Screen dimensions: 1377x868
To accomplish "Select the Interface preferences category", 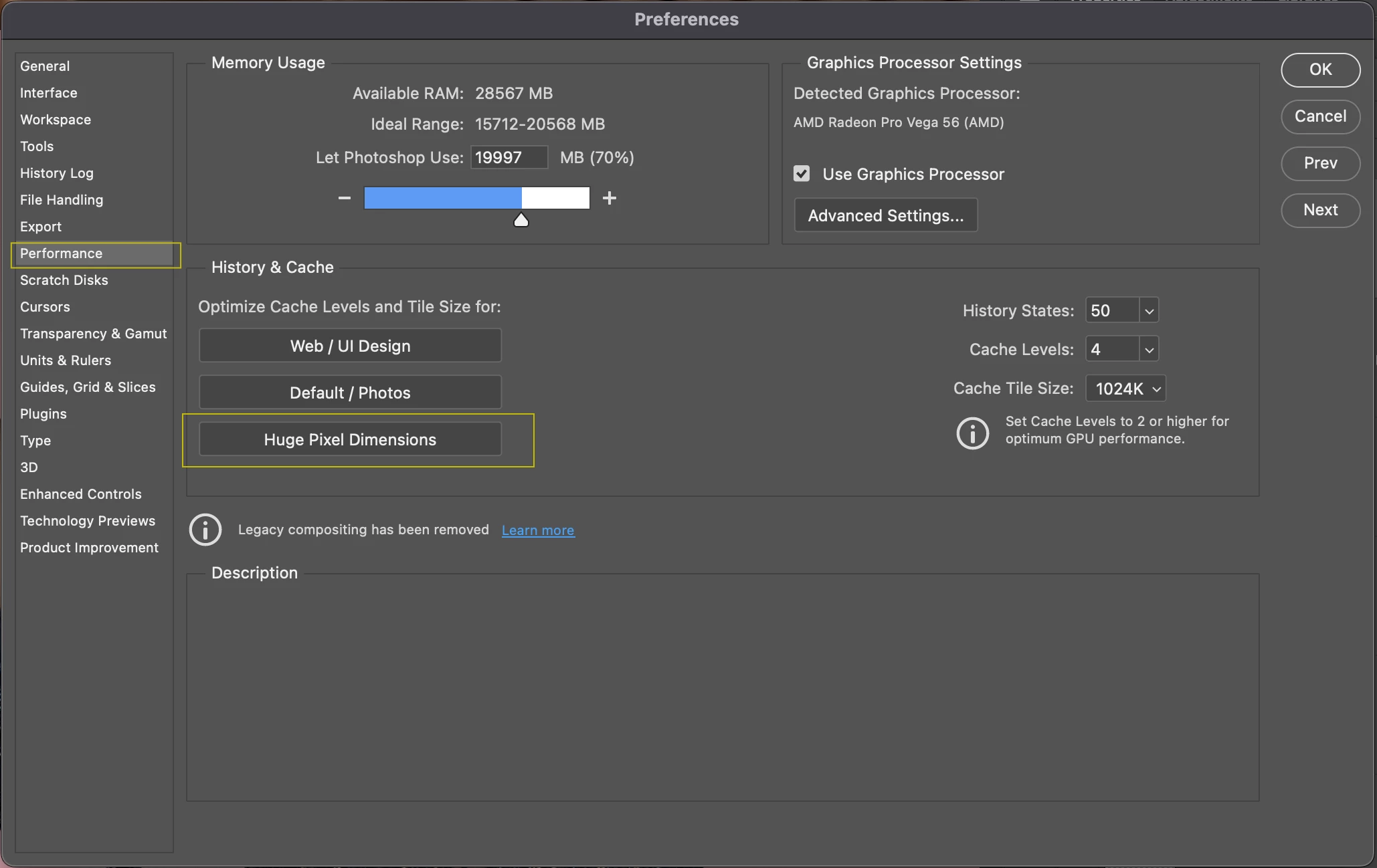I will (49, 93).
